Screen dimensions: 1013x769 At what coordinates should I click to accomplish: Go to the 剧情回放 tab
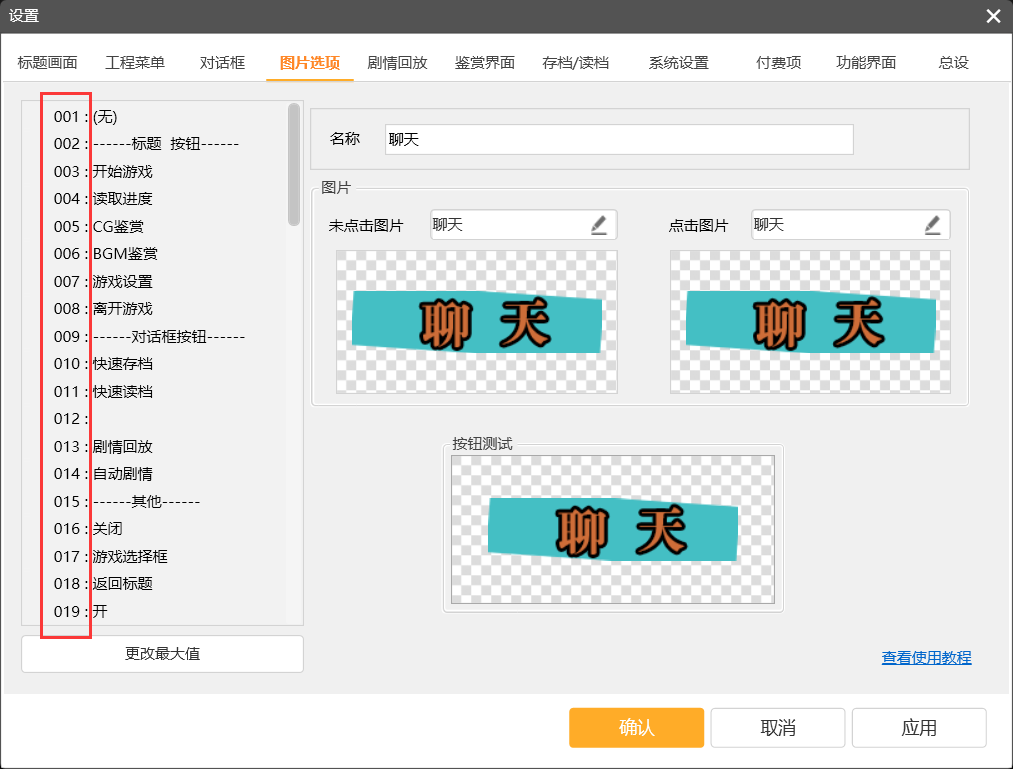[x=397, y=63]
